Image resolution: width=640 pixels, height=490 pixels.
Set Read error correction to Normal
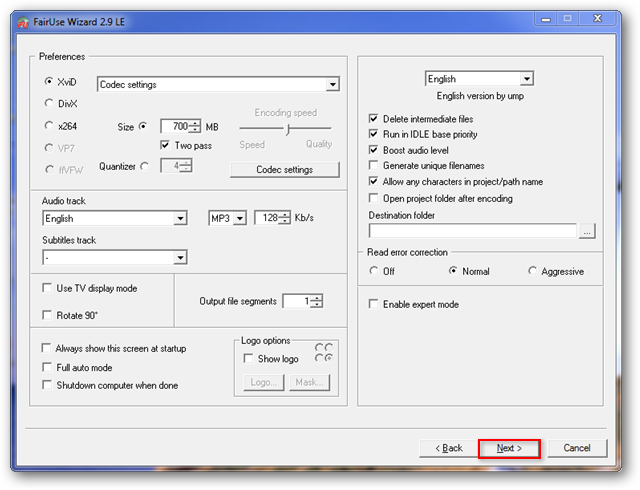click(453, 271)
